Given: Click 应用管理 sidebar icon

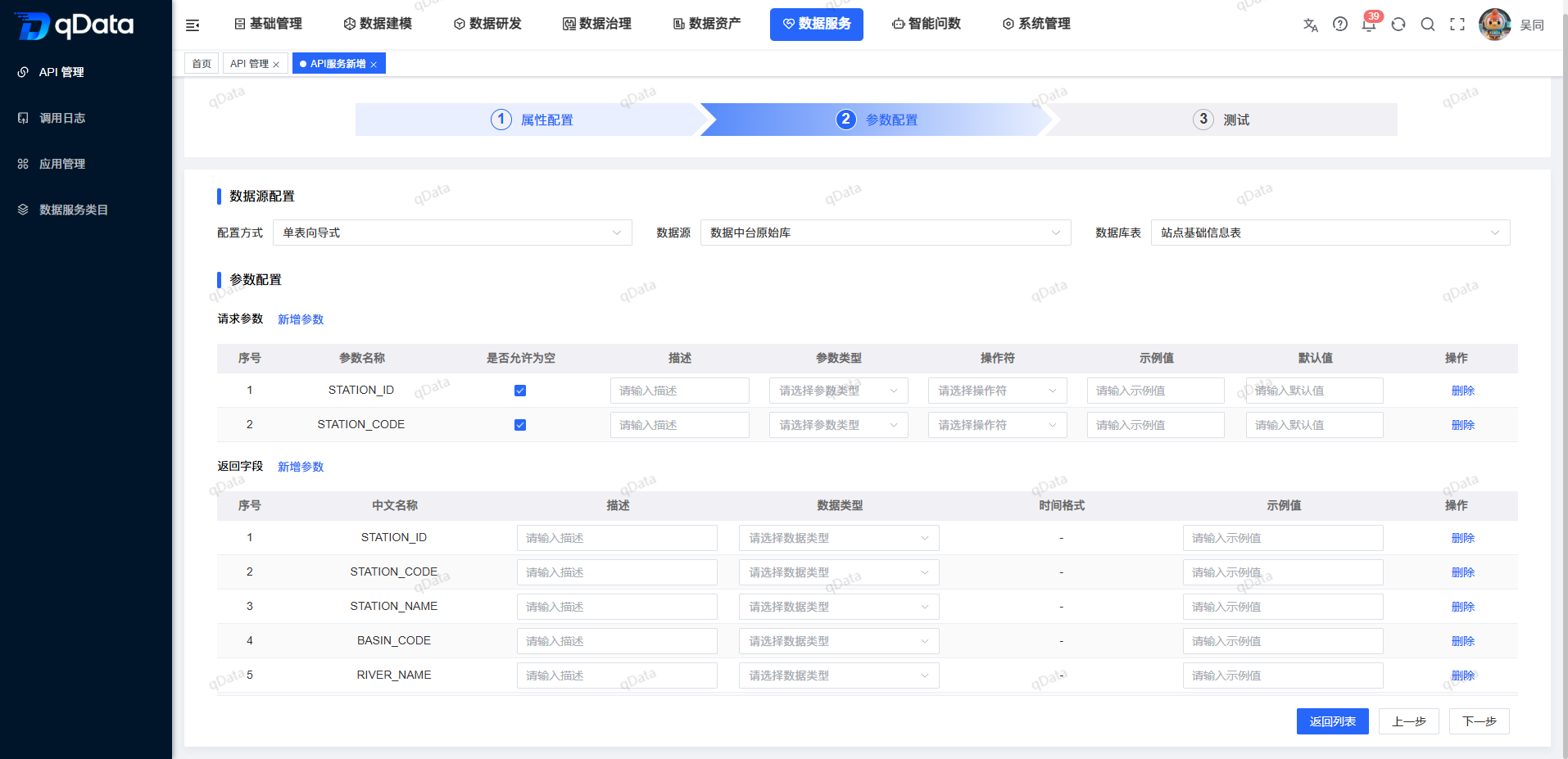Looking at the screenshot, I should pyautogui.click(x=23, y=164).
